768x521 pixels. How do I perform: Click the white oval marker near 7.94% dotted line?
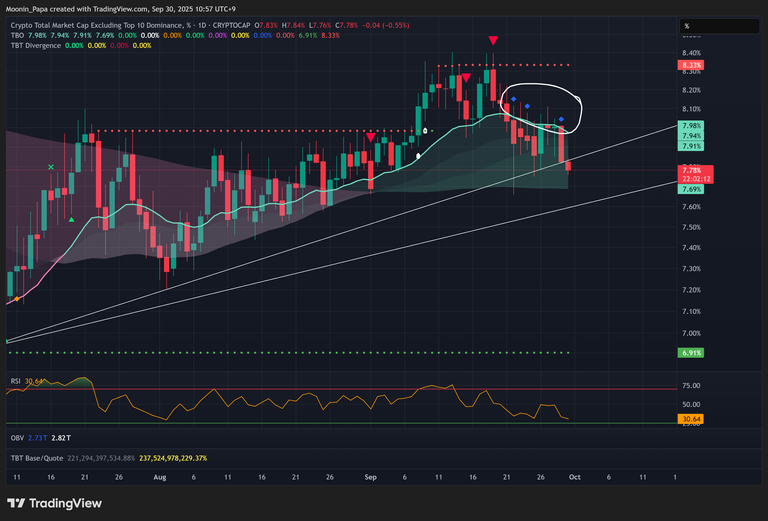425,131
